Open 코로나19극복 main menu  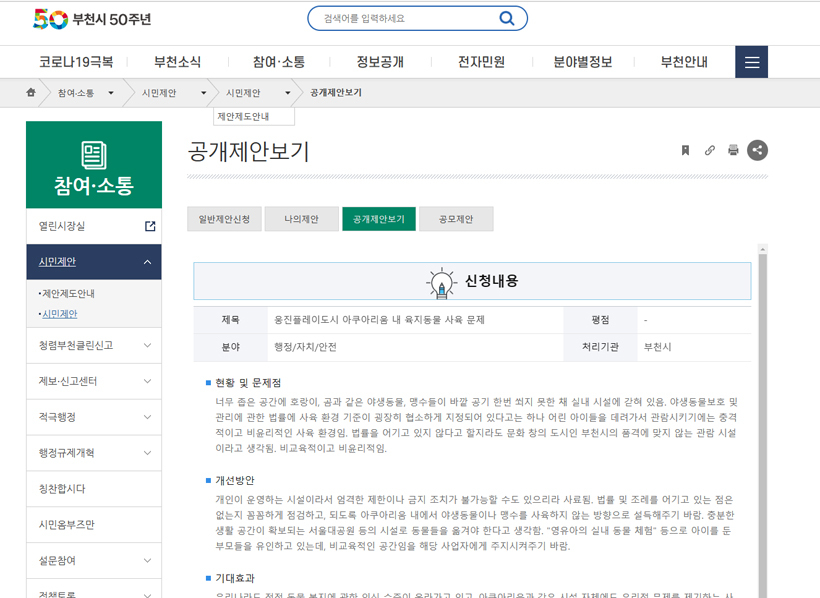[x=76, y=62]
